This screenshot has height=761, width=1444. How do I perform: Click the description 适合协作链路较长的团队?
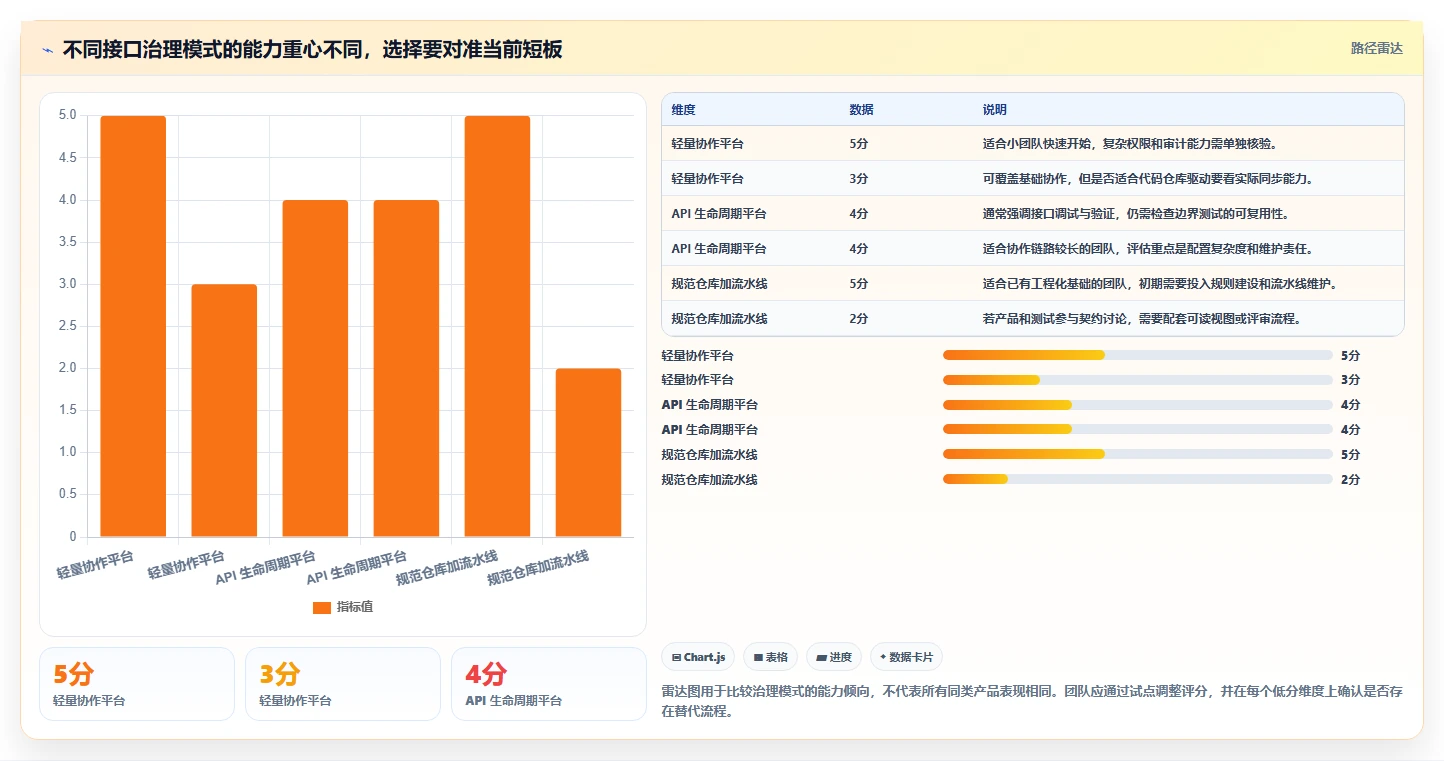[x=1147, y=249]
